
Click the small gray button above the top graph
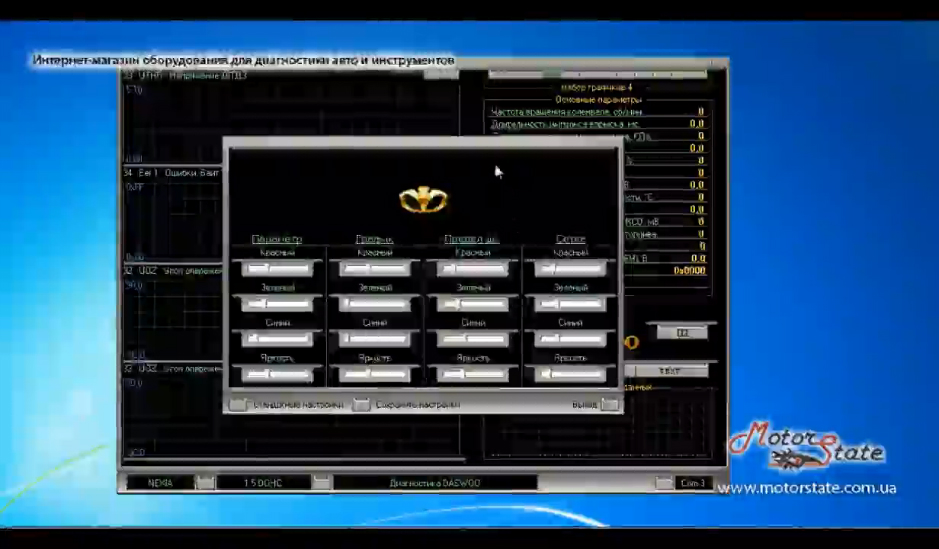click(441, 75)
